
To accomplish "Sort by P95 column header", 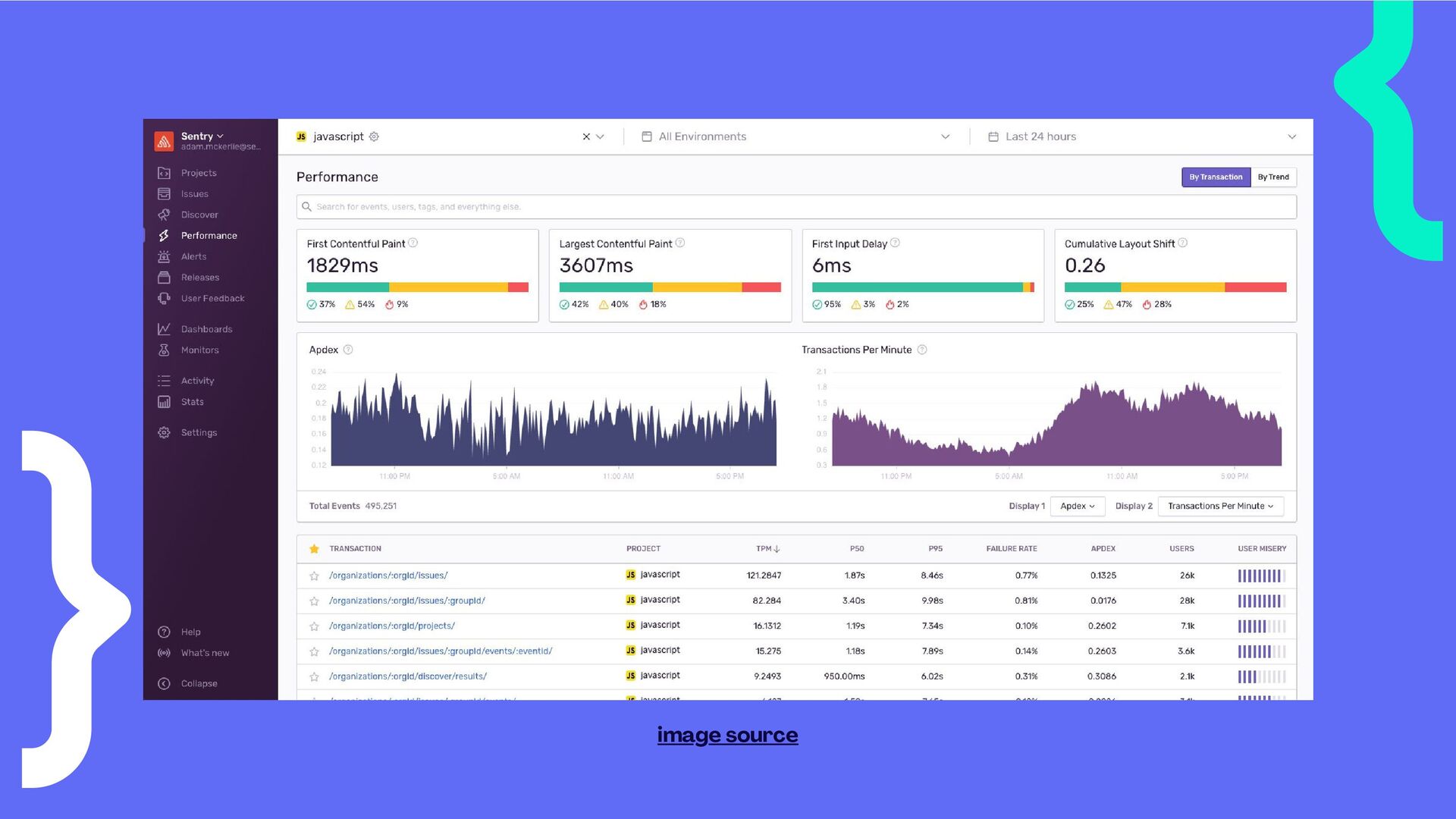I will (935, 548).
